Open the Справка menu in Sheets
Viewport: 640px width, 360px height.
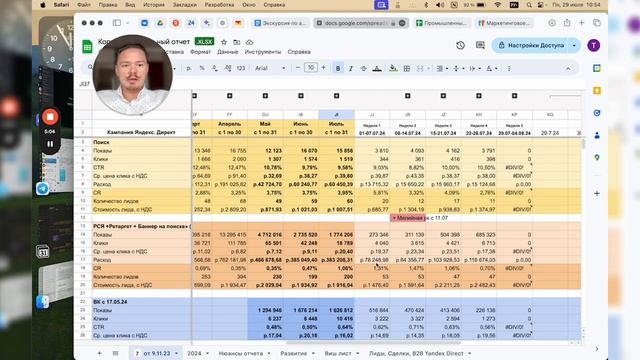pos(299,52)
